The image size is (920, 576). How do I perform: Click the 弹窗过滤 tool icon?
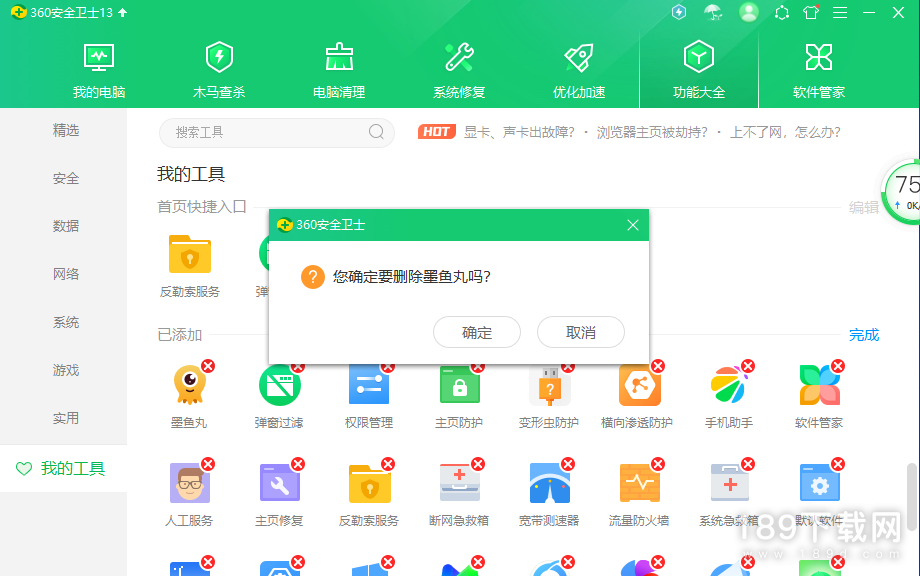coord(279,385)
